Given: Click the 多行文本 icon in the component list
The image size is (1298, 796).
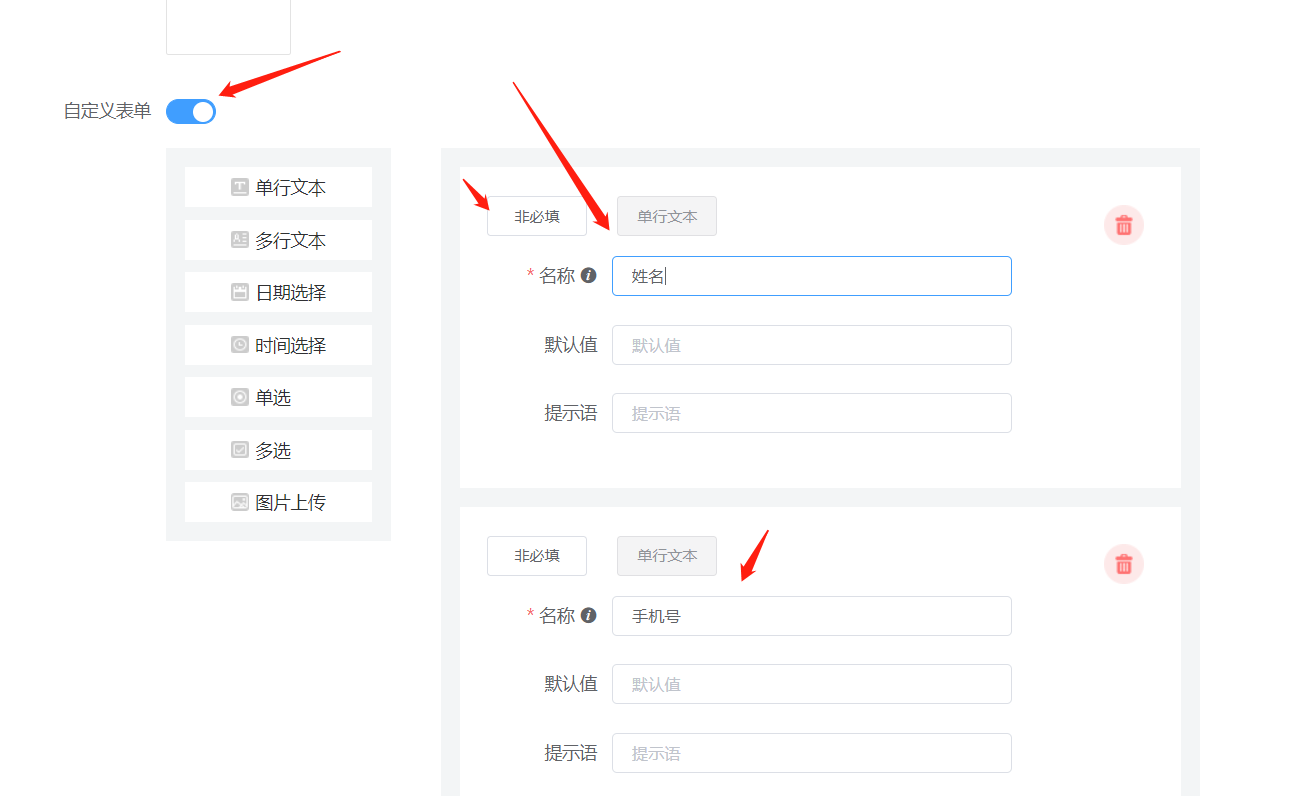Looking at the screenshot, I should click(x=240, y=240).
